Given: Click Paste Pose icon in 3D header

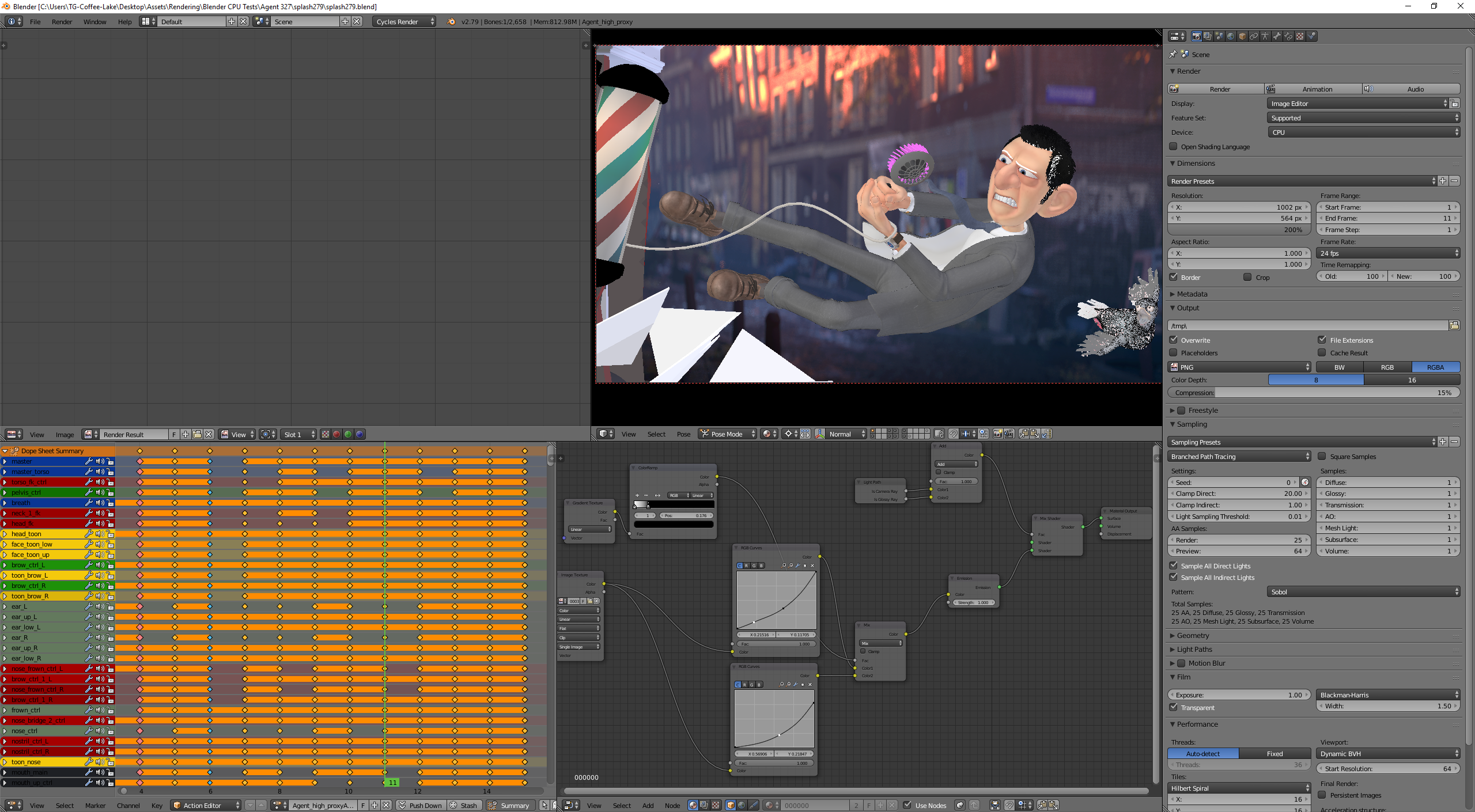Looking at the screenshot, I should 1035,434.
